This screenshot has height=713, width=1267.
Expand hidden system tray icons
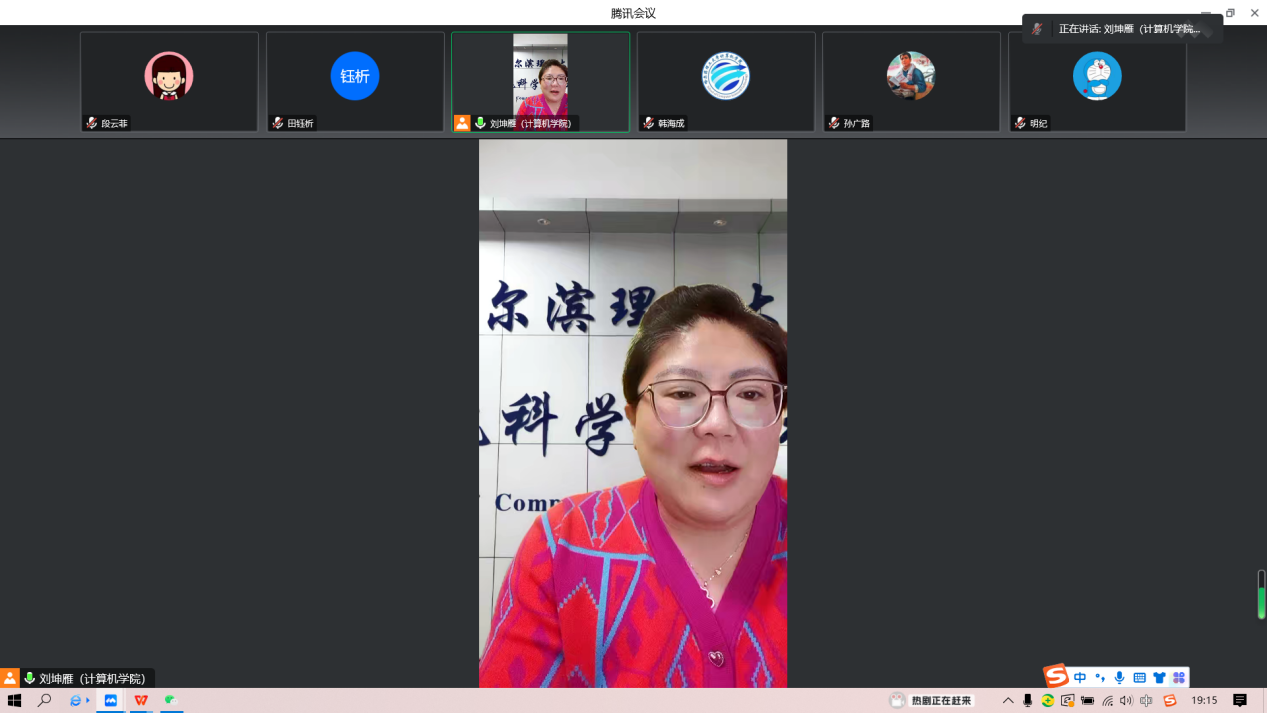(x=1008, y=701)
